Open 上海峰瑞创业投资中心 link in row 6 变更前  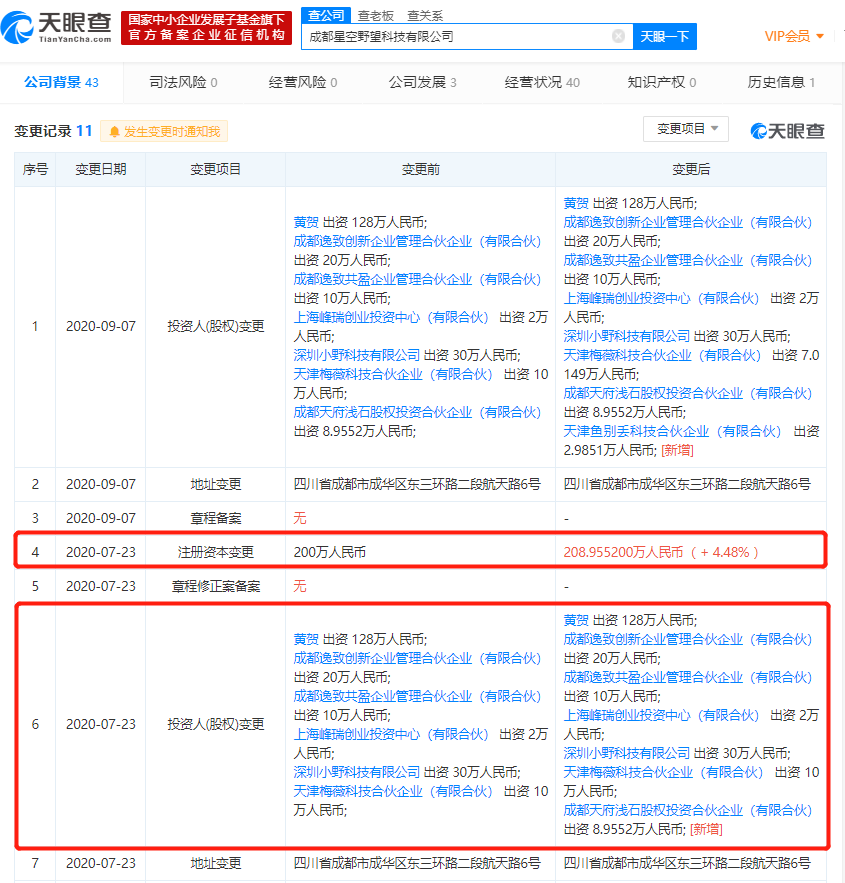(x=391, y=734)
